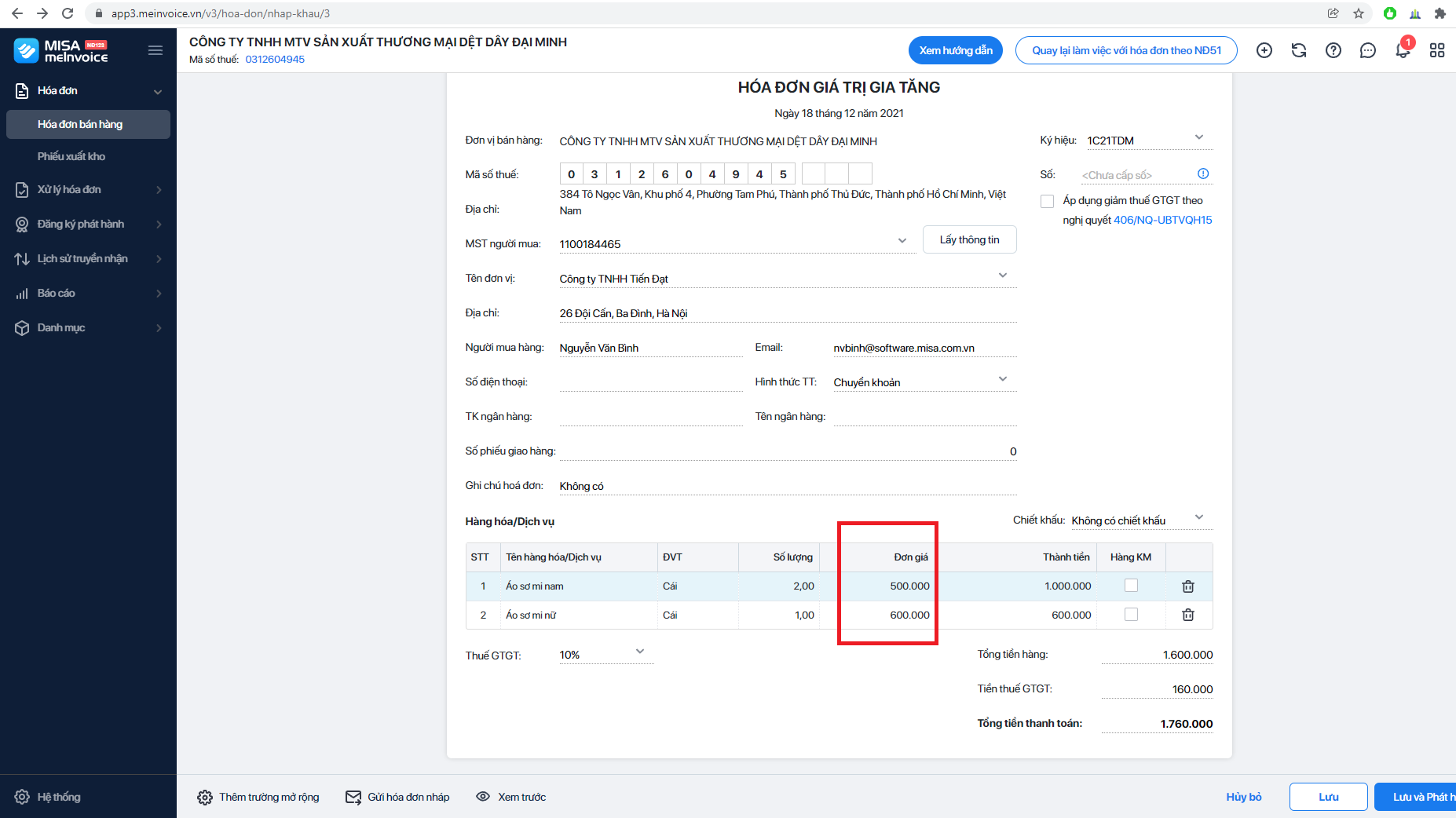Open notifications bell icon

click(x=1403, y=50)
